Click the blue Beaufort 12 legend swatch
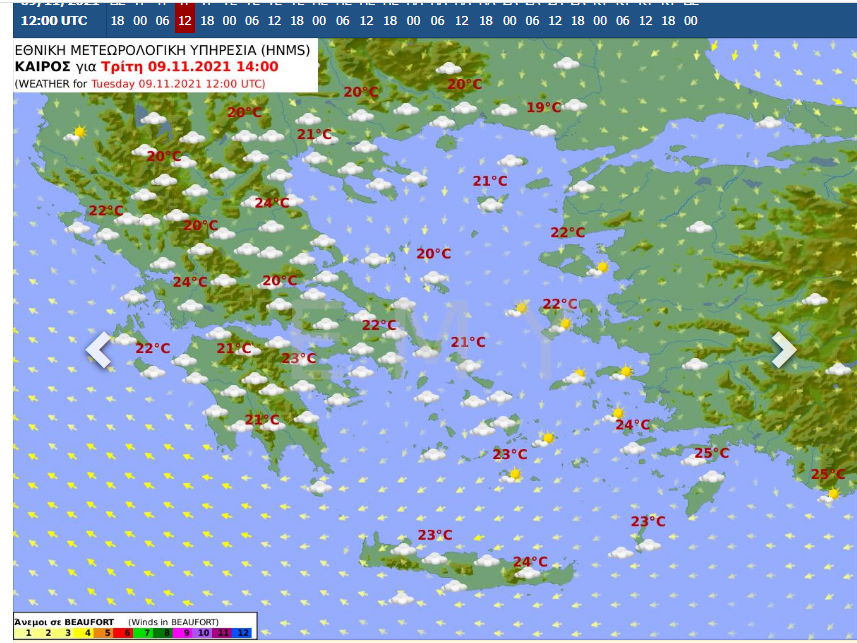 tap(242, 632)
